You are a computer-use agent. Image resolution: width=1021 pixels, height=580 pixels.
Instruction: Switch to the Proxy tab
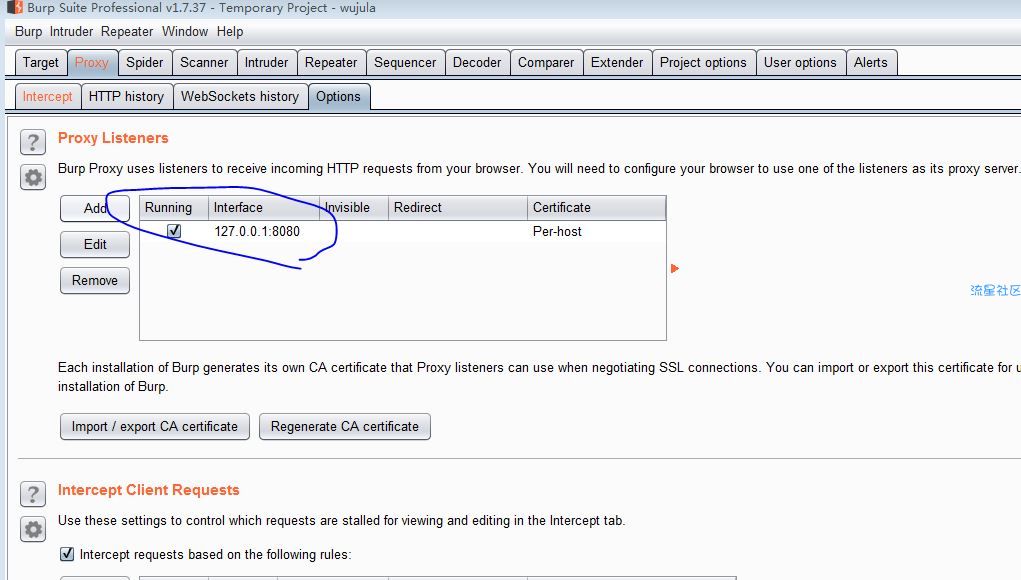pyautogui.click(x=92, y=62)
